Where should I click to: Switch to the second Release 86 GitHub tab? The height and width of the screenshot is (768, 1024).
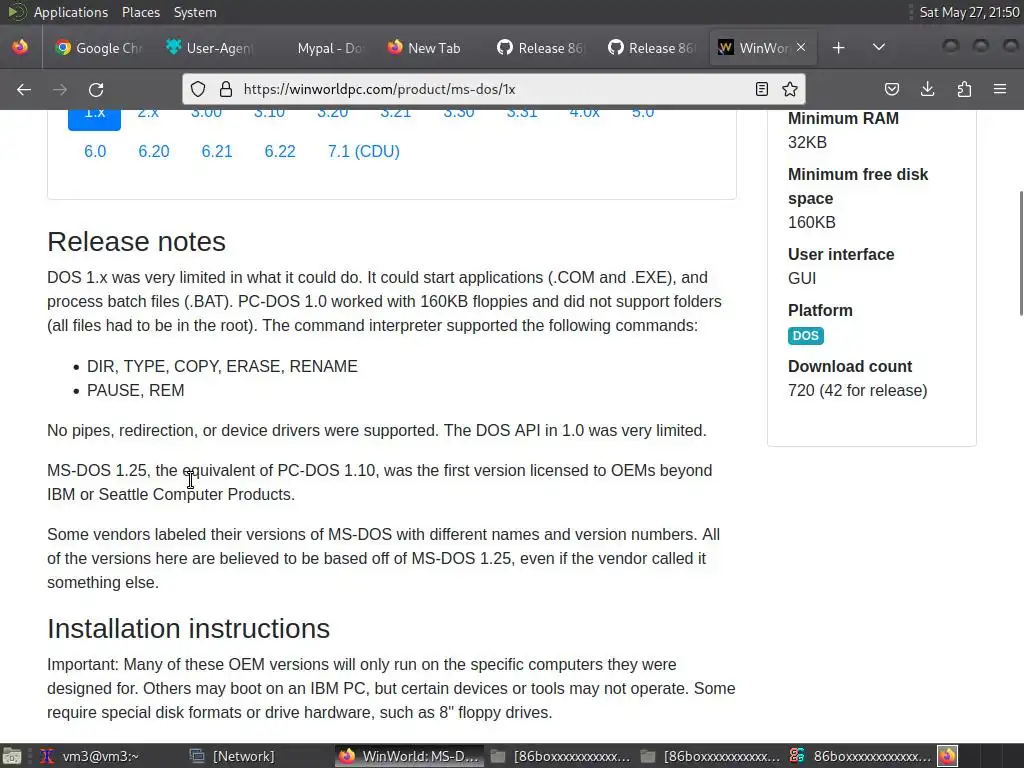pyautogui.click(x=654, y=48)
